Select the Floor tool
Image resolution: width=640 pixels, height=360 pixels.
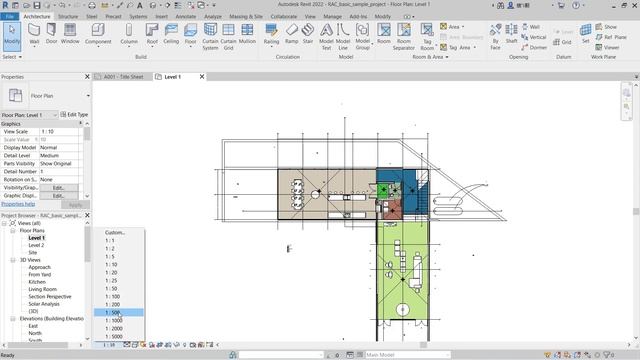(x=190, y=34)
